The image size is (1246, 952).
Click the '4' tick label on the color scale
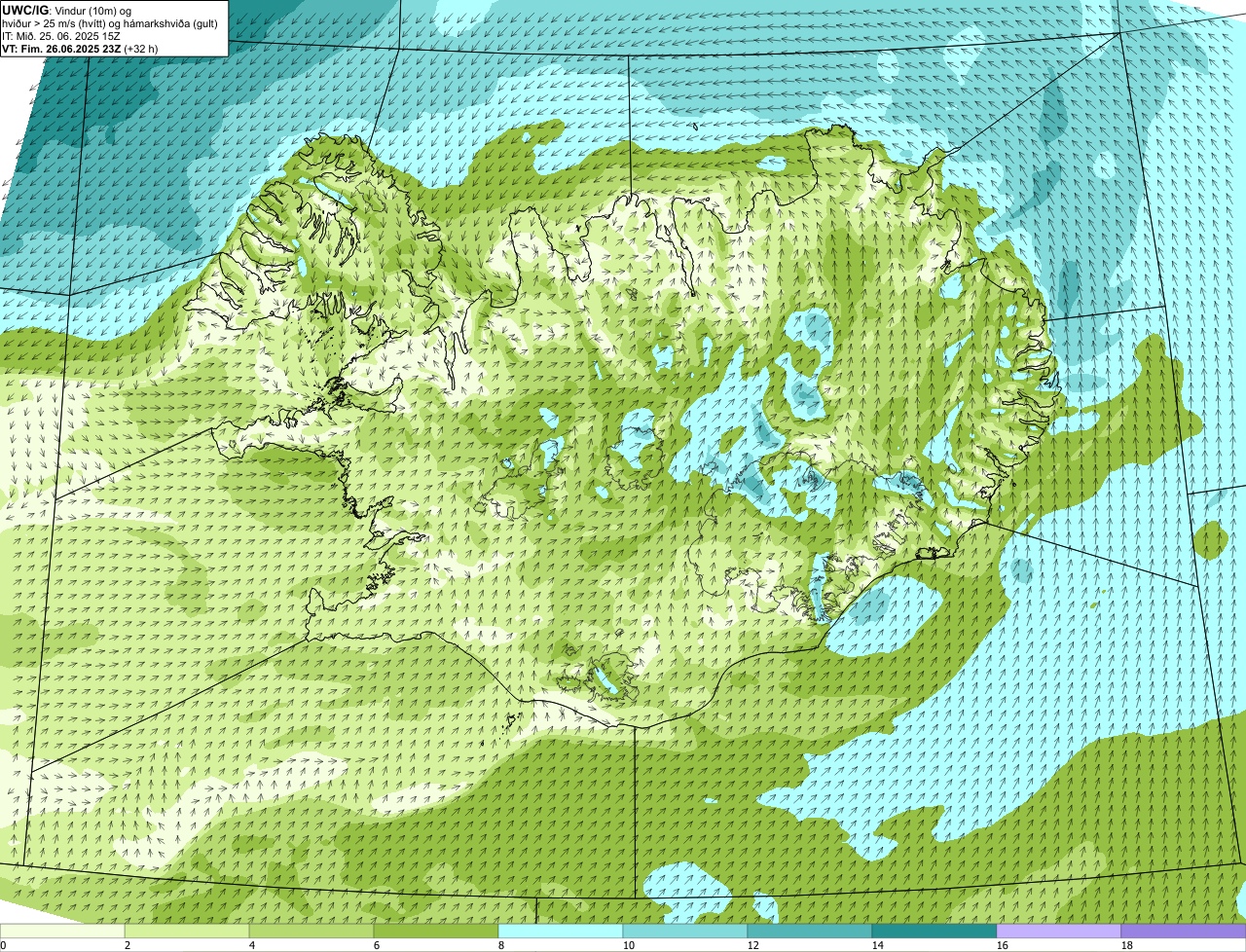coord(252,945)
